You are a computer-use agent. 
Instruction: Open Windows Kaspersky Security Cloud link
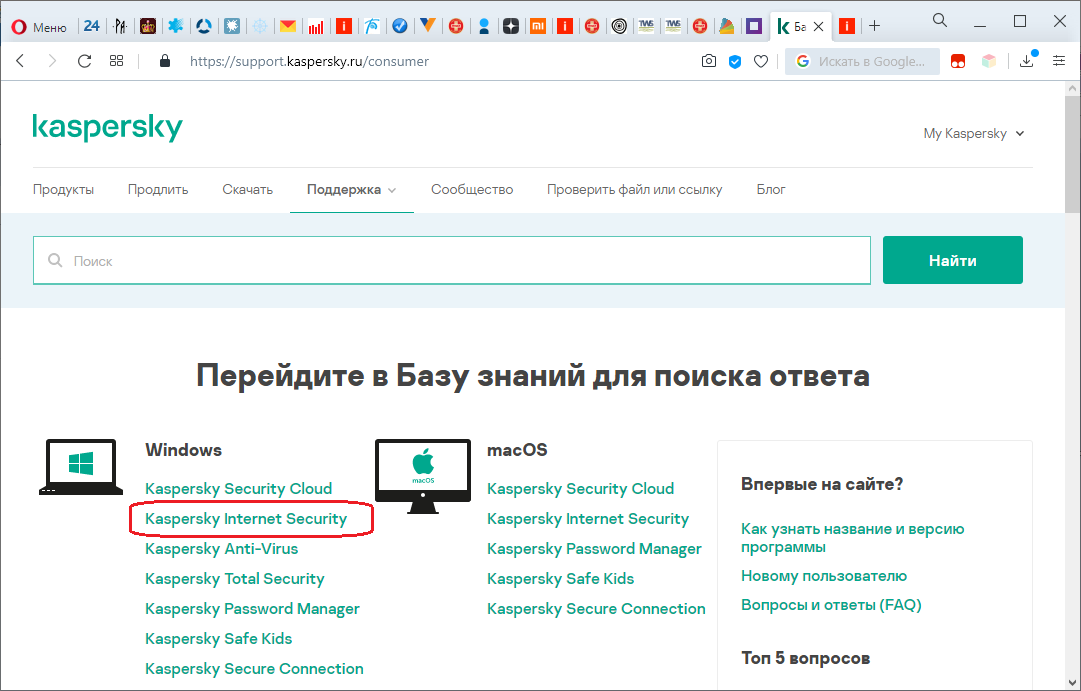pos(239,488)
